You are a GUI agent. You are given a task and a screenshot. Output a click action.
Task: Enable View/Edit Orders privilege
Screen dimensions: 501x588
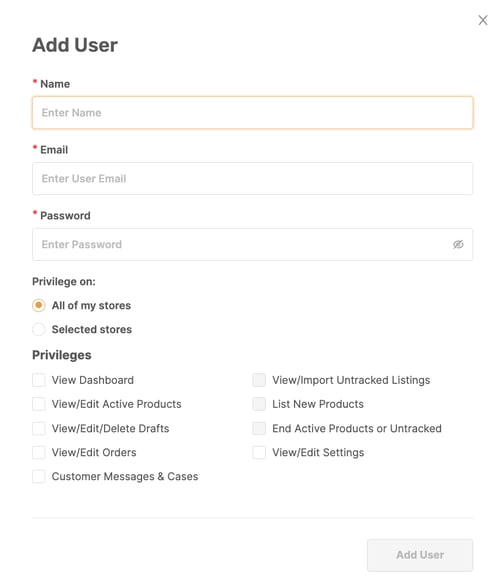coord(39,452)
